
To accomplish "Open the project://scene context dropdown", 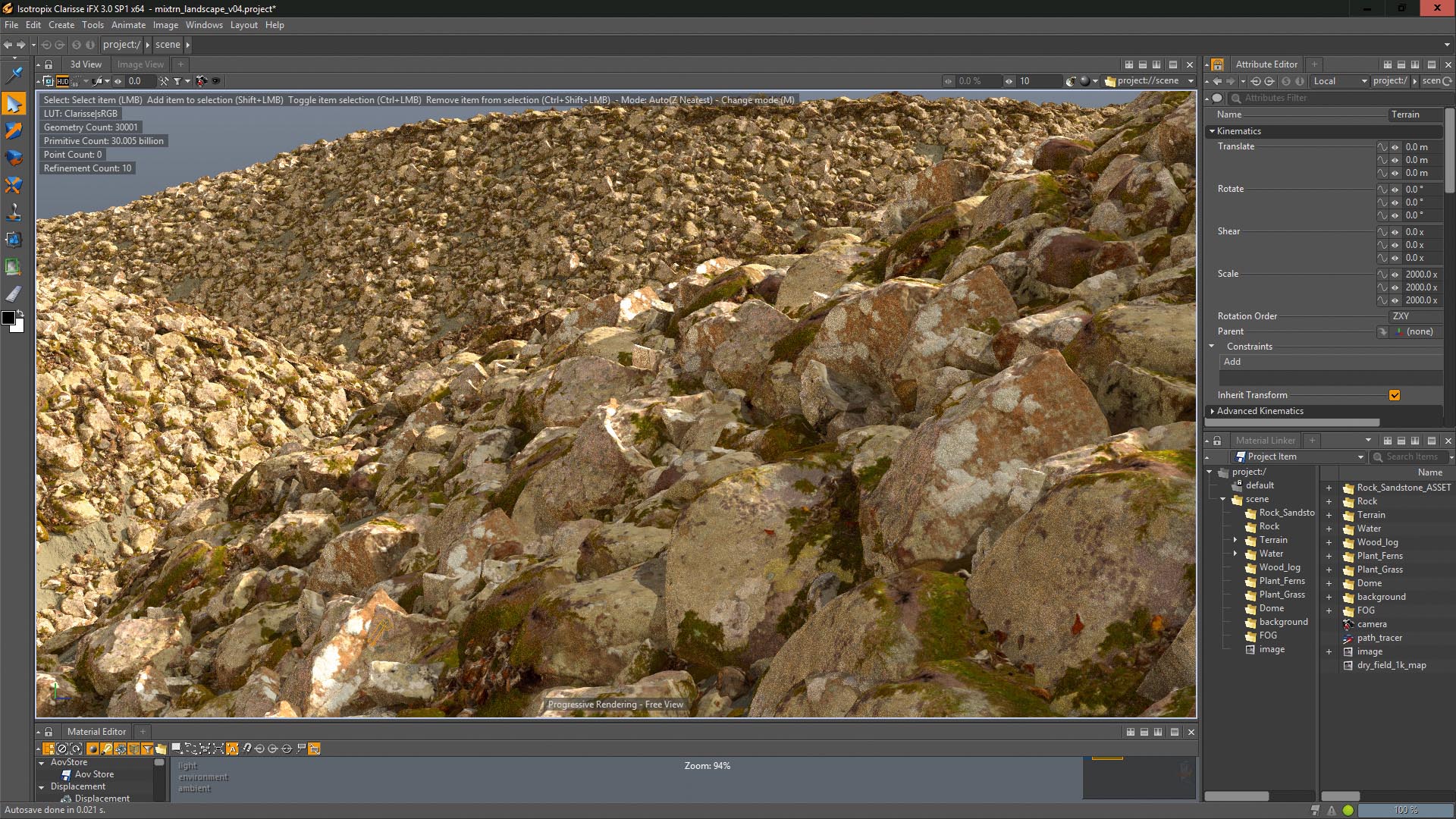I will click(x=1150, y=81).
